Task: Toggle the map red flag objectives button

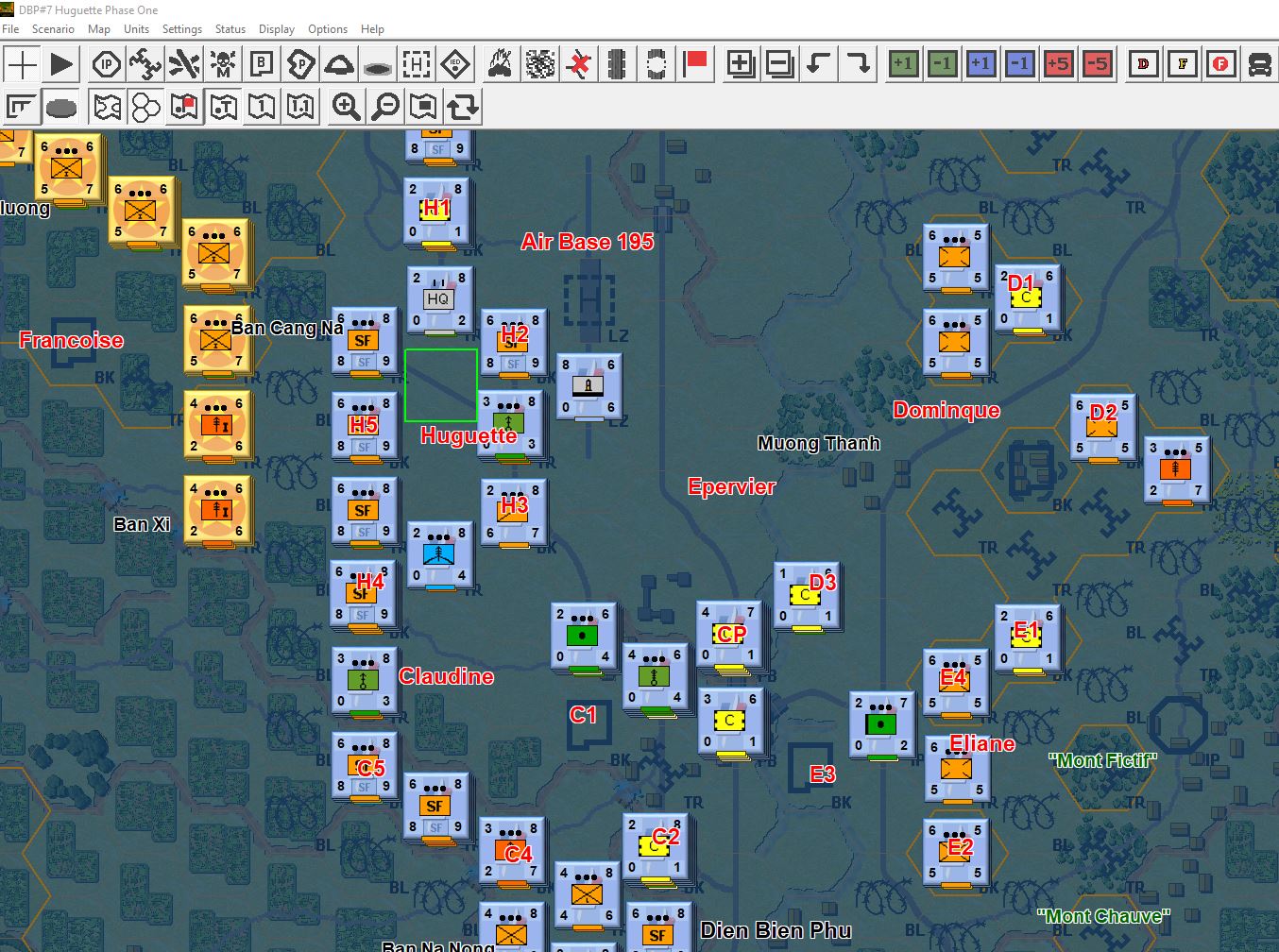Action: point(184,107)
